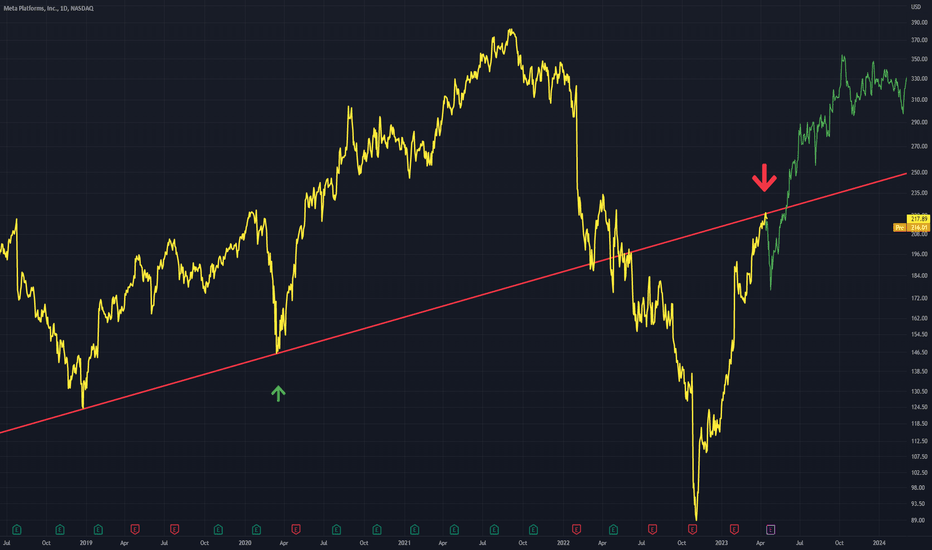Viewport: 932px width, 550px height.
Task: Click the 350.00 price axis label
Action: pyautogui.click(x=919, y=59)
